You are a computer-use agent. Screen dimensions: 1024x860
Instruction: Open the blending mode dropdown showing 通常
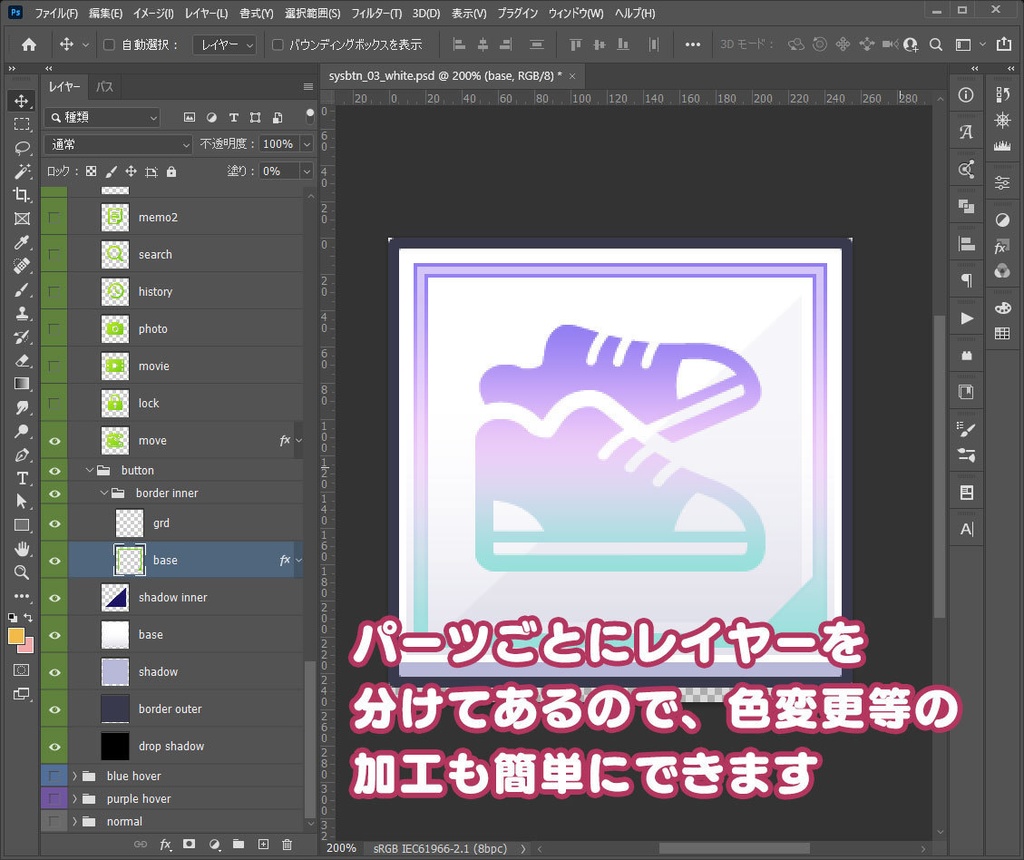pyautogui.click(x=117, y=144)
